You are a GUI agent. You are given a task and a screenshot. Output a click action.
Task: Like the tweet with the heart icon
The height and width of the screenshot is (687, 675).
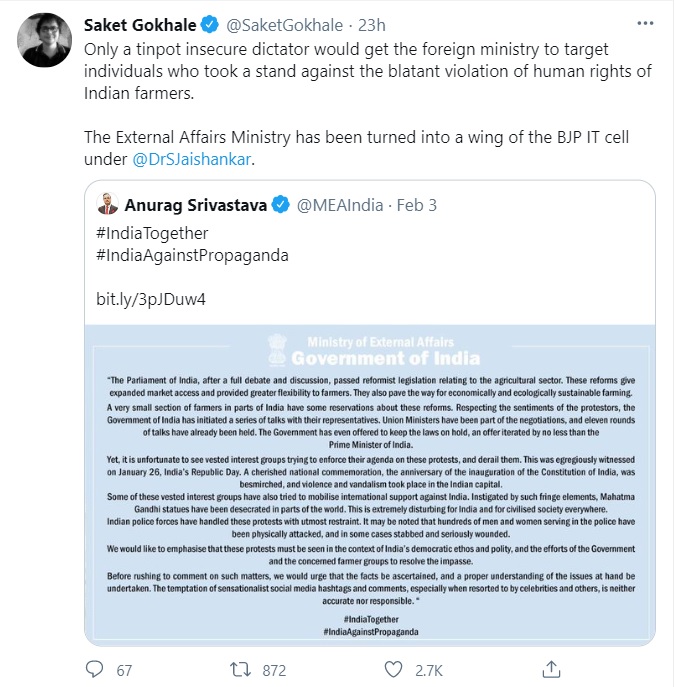[397, 668]
